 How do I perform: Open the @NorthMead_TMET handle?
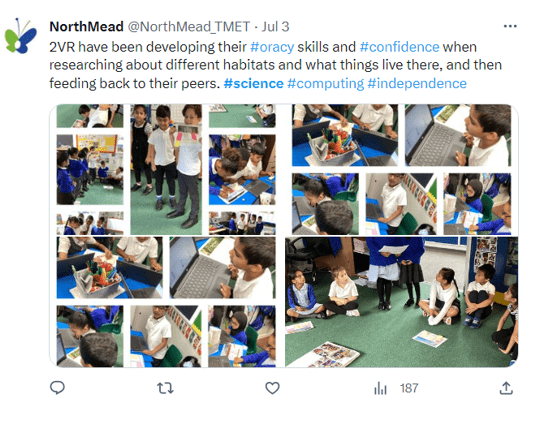[188, 27]
